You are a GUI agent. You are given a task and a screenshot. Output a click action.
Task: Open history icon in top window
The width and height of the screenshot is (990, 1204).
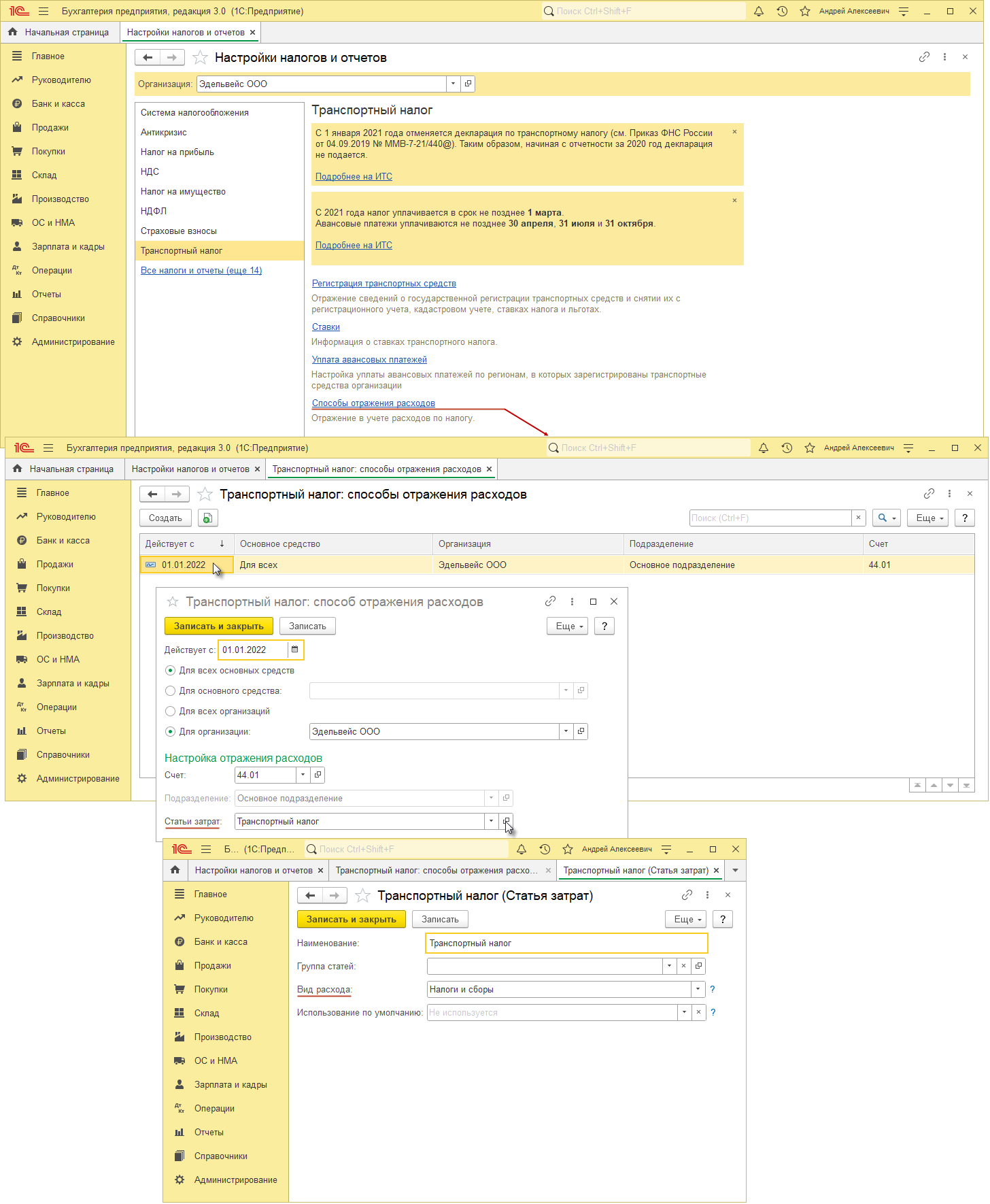pos(782,11)
